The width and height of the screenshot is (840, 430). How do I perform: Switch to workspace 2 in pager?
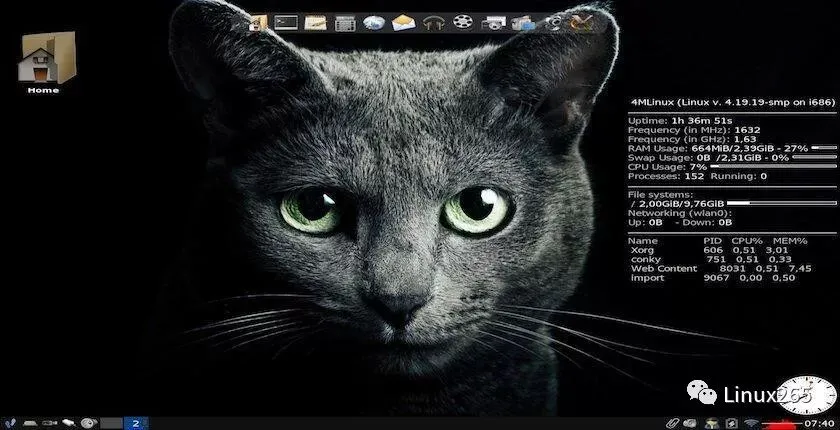coord(136,424)
